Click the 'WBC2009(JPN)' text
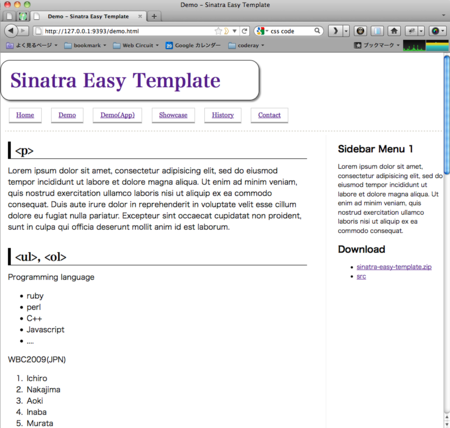This screenshot has height=428, width=450. 37,359
